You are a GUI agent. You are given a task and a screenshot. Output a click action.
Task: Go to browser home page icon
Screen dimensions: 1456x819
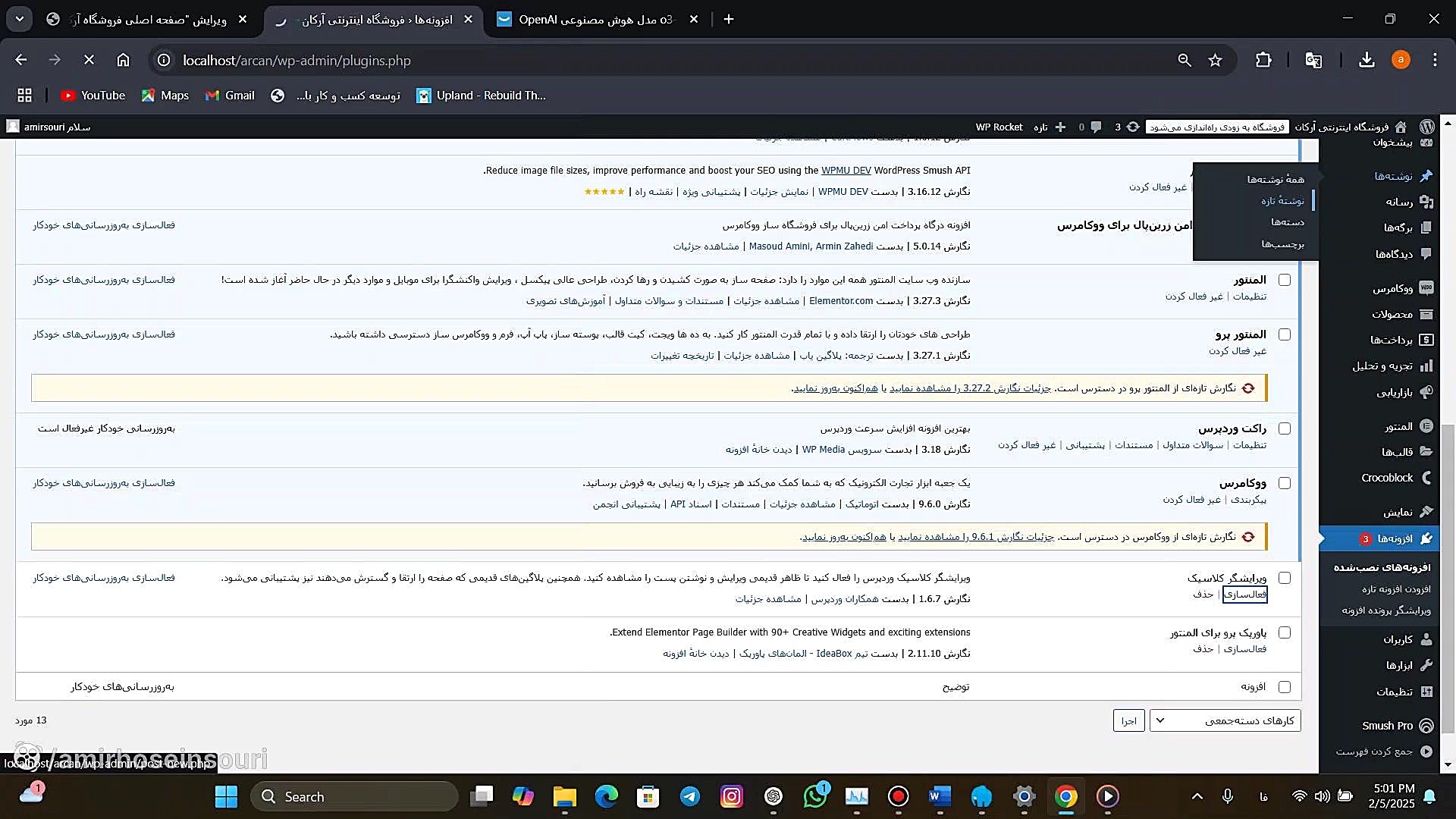(x=123, y=60)
